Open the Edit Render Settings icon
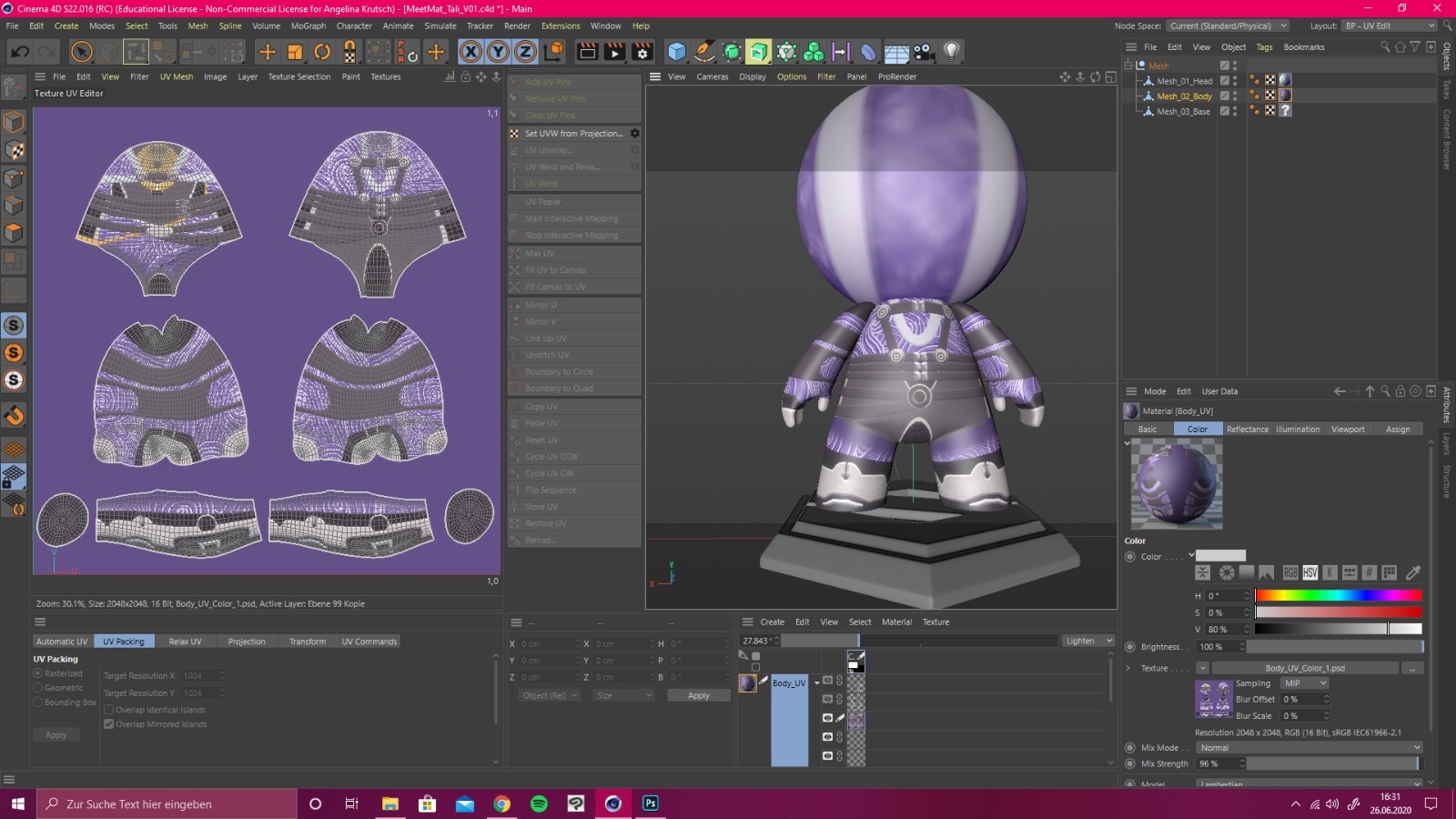Screen dimensions: 1456x819 click(x=642, y=52)
